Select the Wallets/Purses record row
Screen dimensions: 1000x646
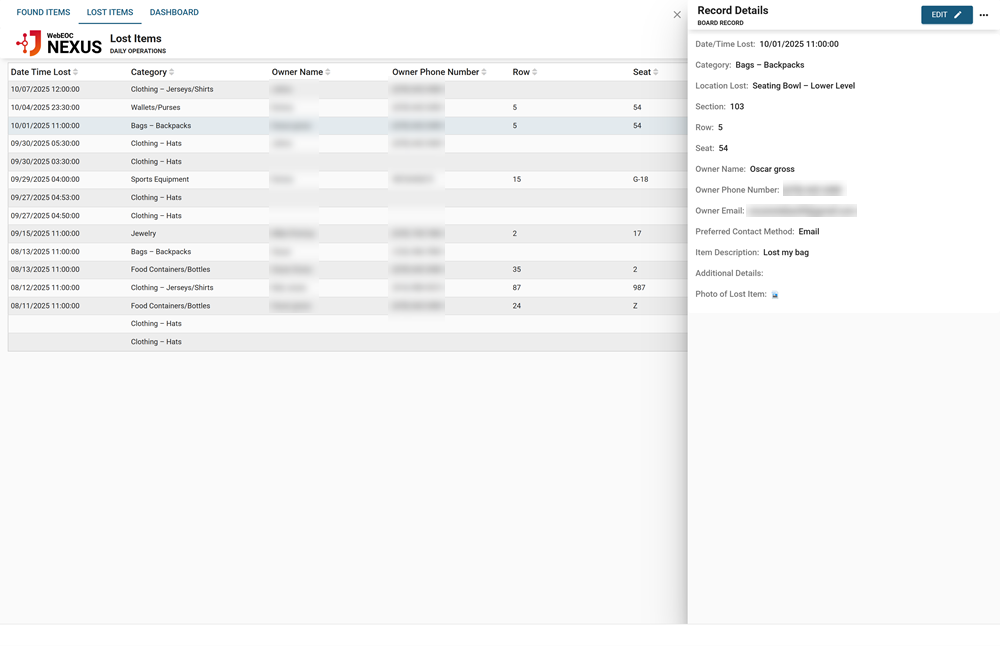point(155,108)
